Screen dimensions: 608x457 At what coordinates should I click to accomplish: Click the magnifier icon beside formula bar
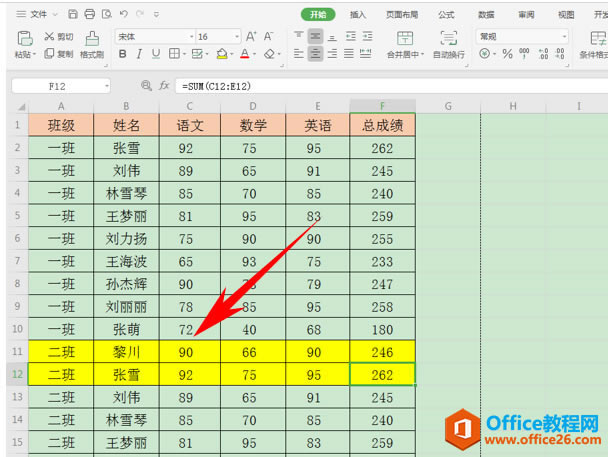[x=146, y=86]
